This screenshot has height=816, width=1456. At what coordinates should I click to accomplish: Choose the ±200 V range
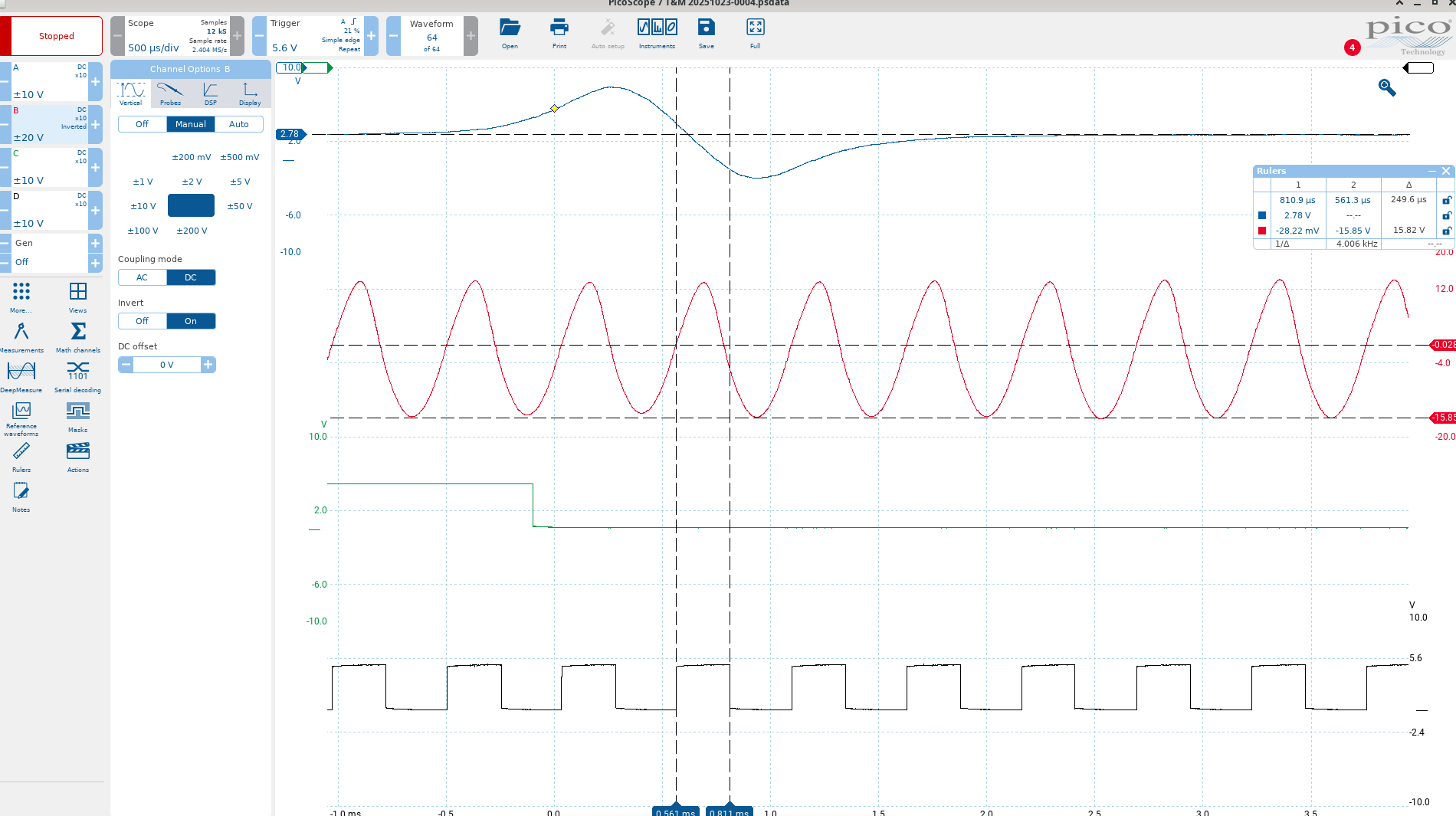click(192, 231)
